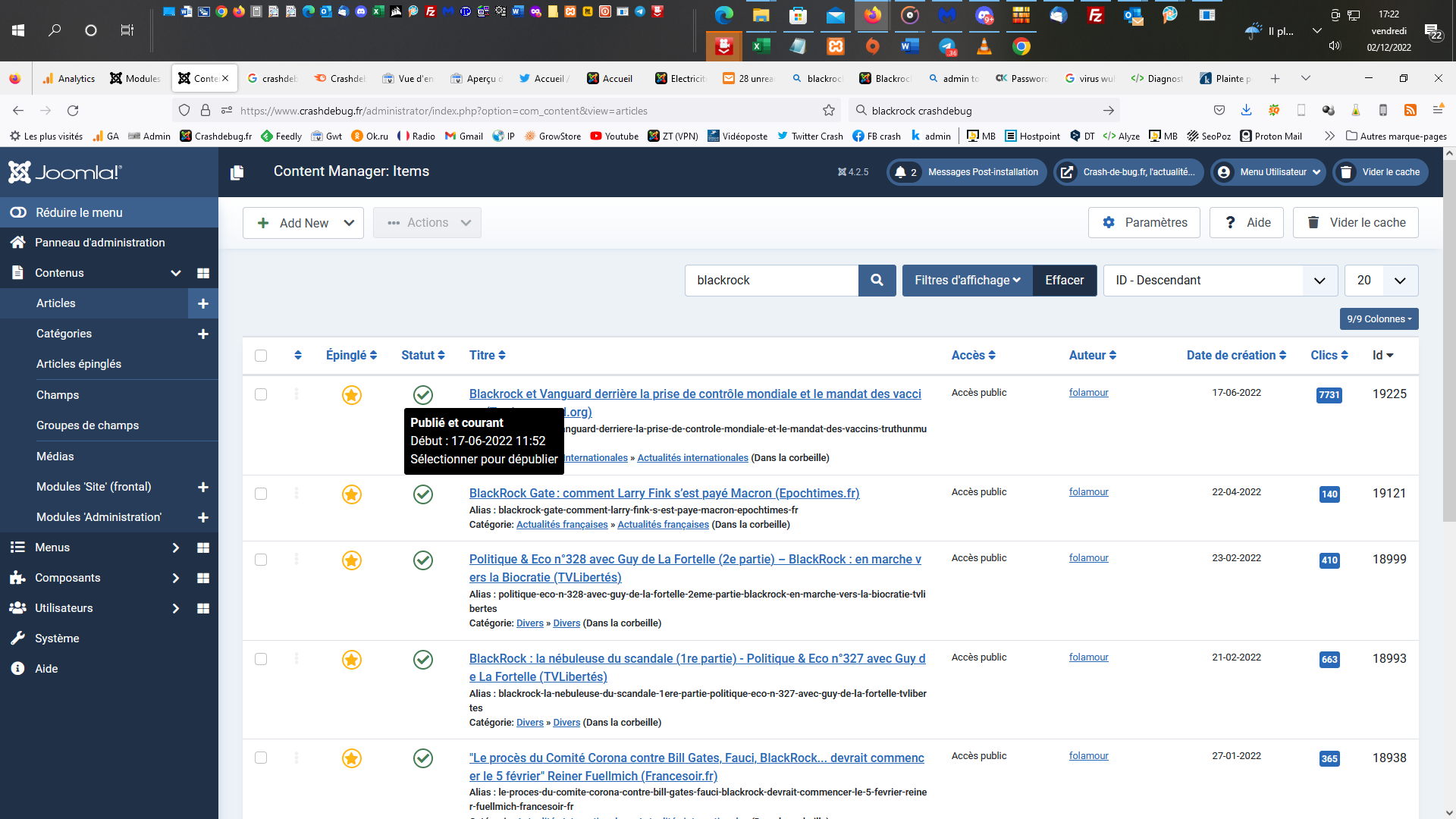Viewport: 1456px width, 819px height.
Task: Open Filtres d'affichage dropdown
Action: pos(967,281)
